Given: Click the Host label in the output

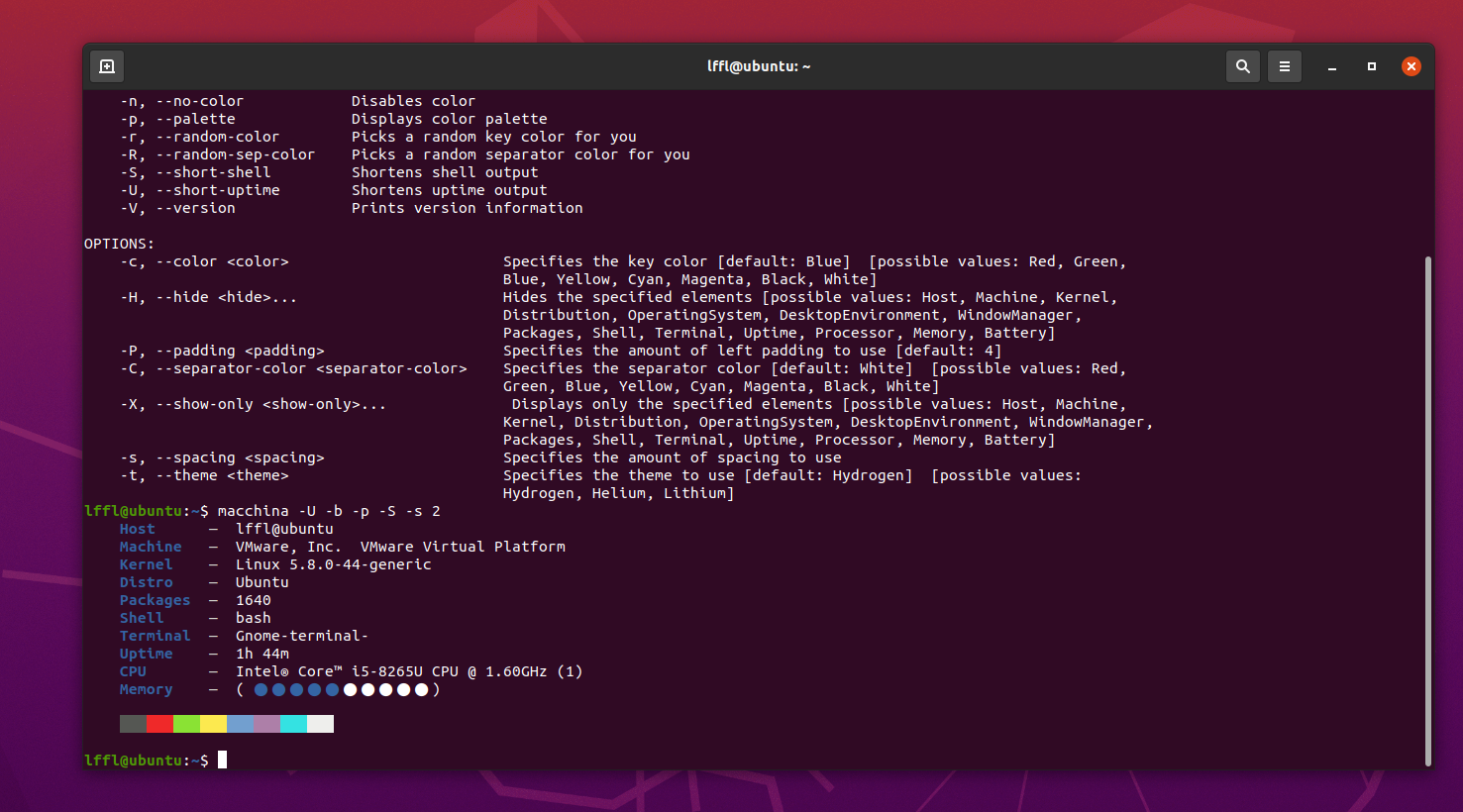Looking at the screenshot, I should pos(135,528).
